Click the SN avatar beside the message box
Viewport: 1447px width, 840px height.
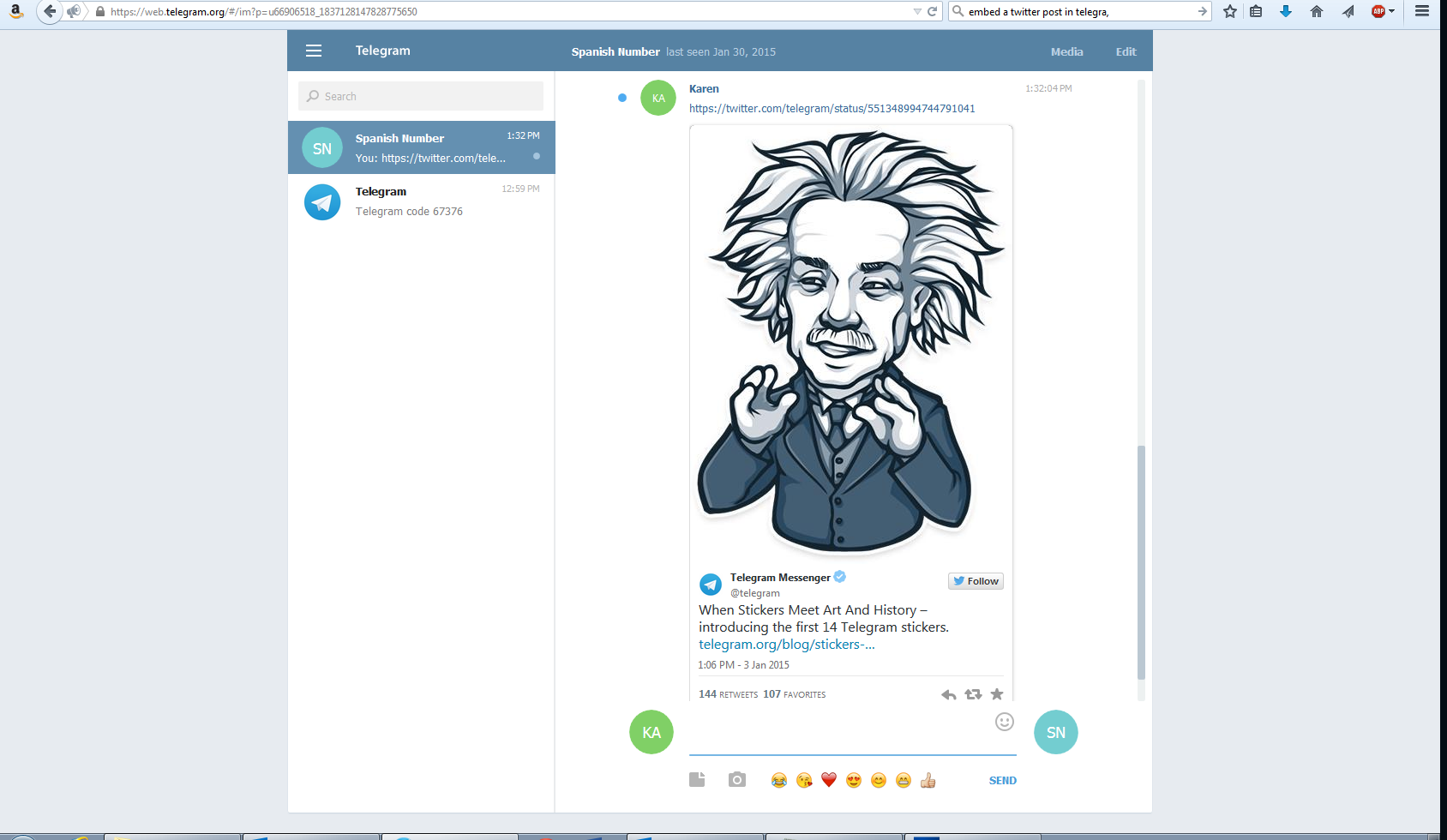click(x=1056, y=732)
